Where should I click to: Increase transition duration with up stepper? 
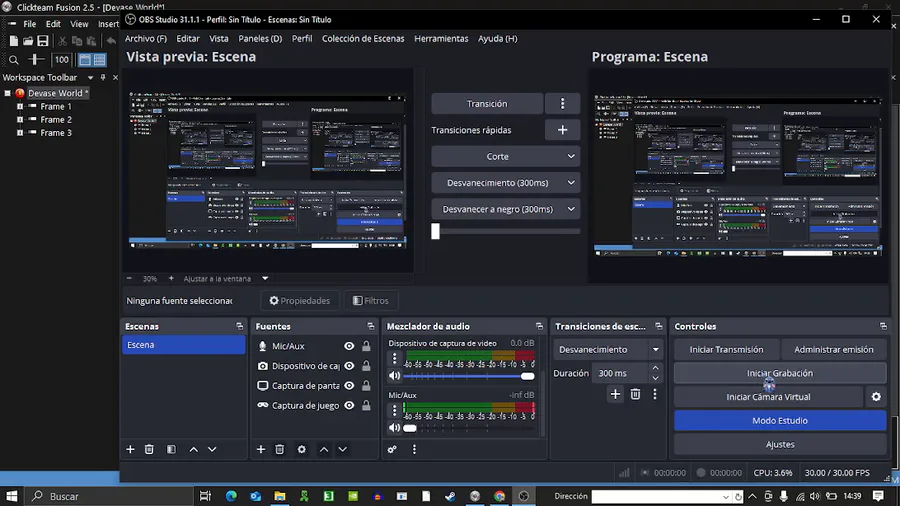click(x=655, y=368)
